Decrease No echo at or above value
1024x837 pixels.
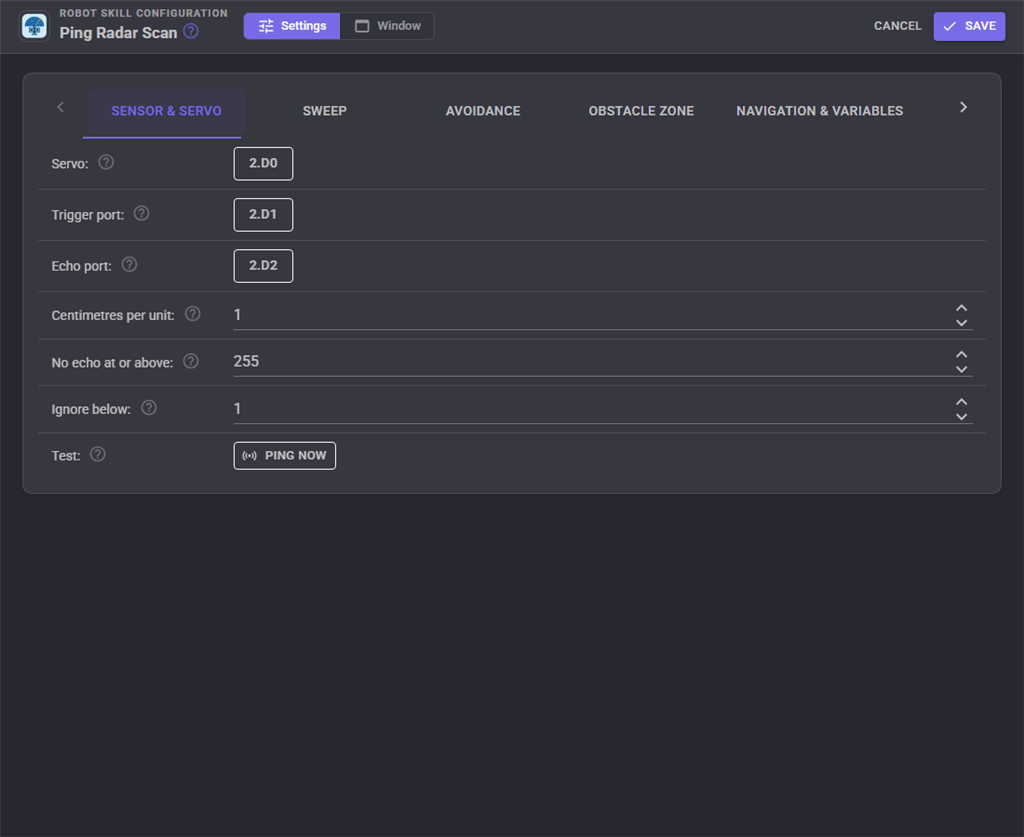pos(961,370)
